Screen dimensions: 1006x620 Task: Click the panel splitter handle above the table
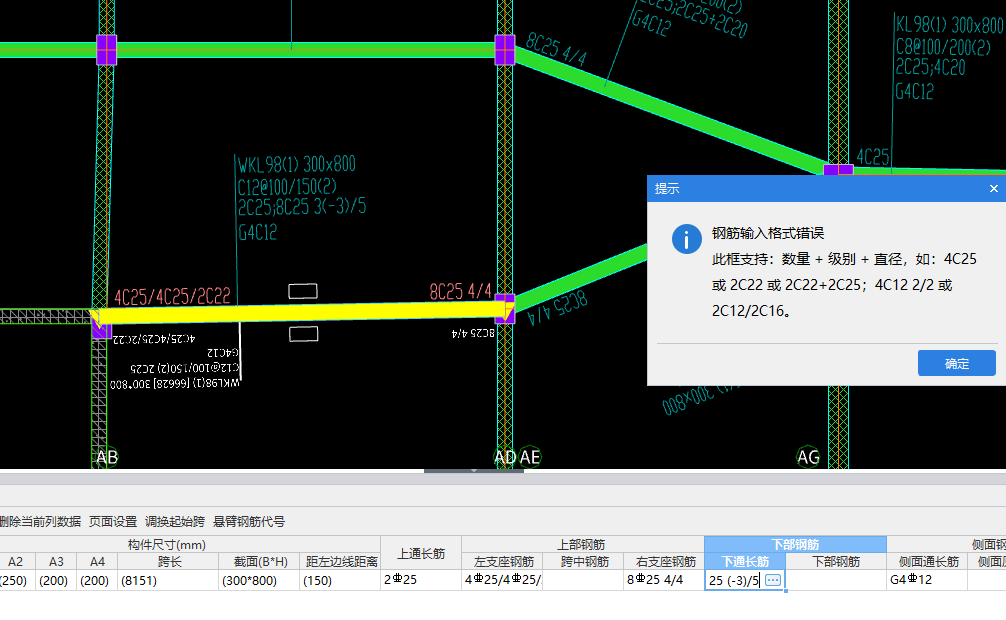473,470
